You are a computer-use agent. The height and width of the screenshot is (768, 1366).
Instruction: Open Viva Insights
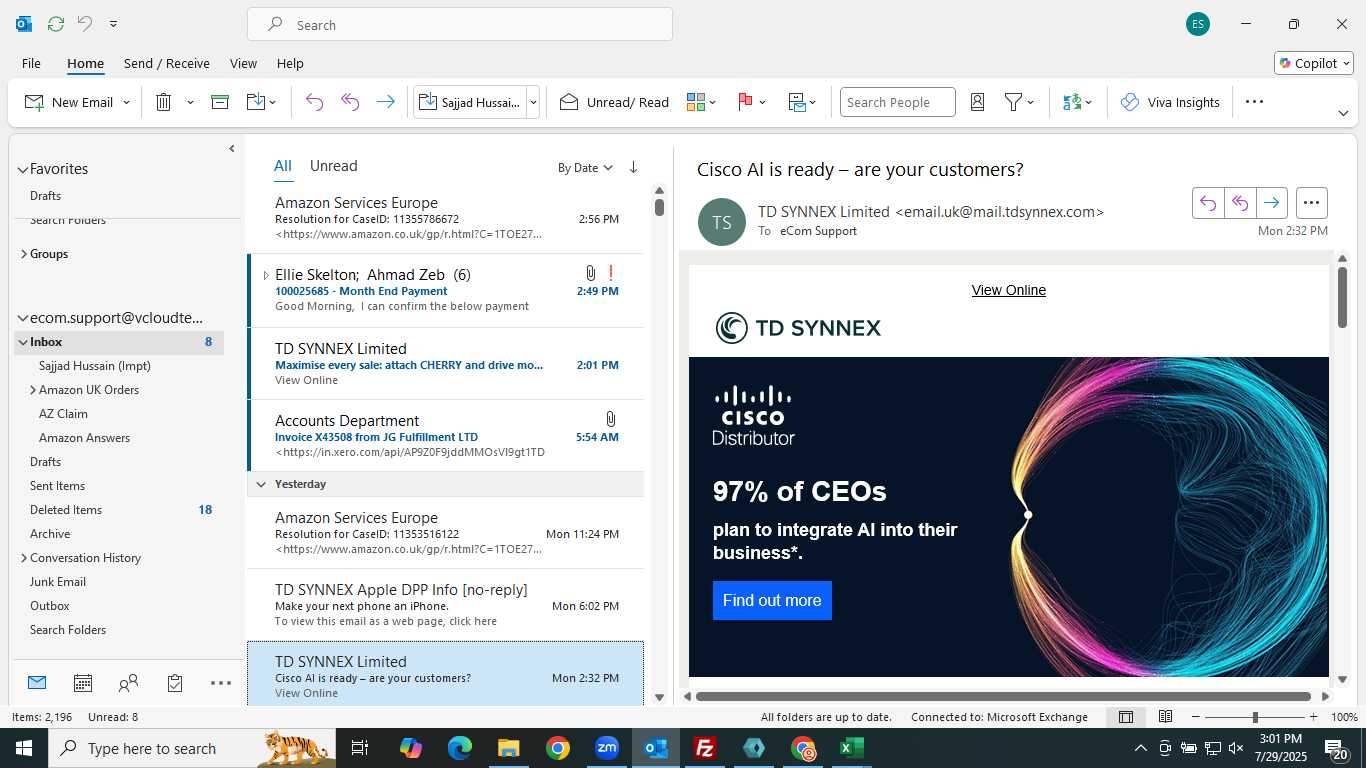(x=1170, y=102)
